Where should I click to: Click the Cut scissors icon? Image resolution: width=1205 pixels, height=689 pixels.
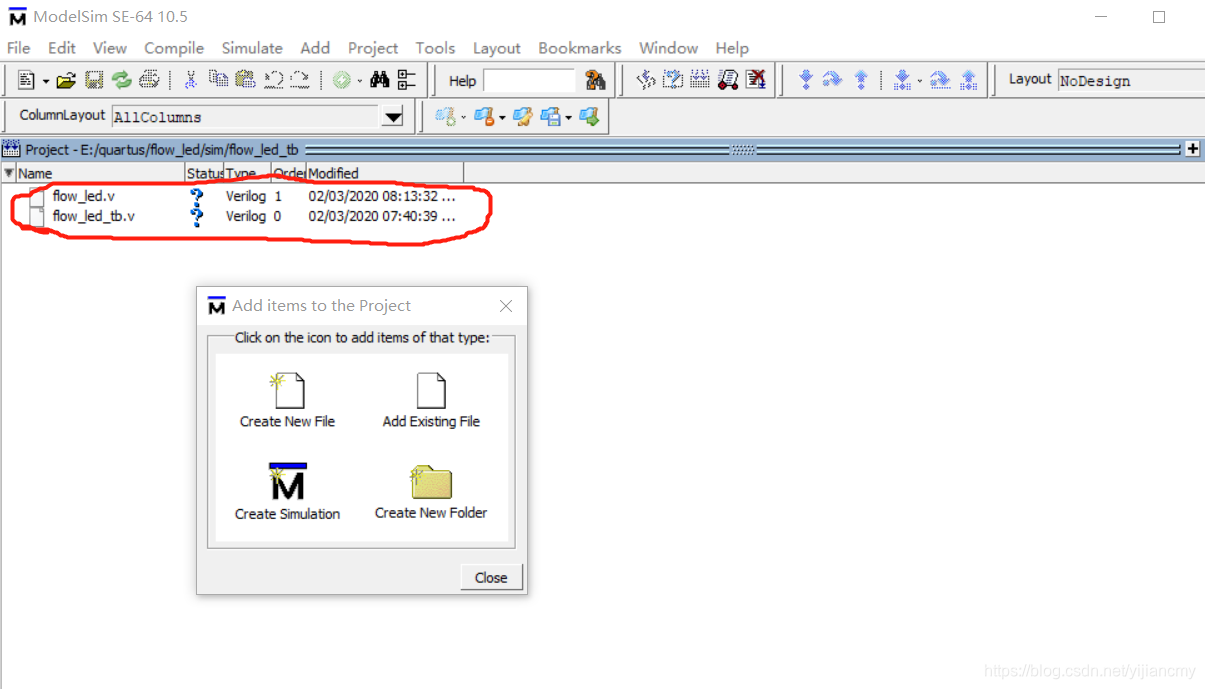coord(190,80)
